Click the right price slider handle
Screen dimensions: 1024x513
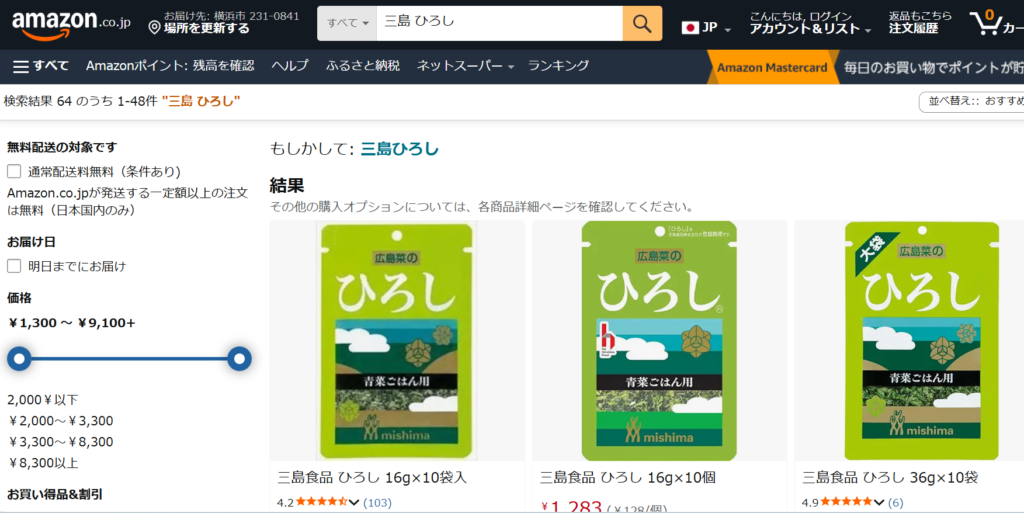click(x=239, y=359)
